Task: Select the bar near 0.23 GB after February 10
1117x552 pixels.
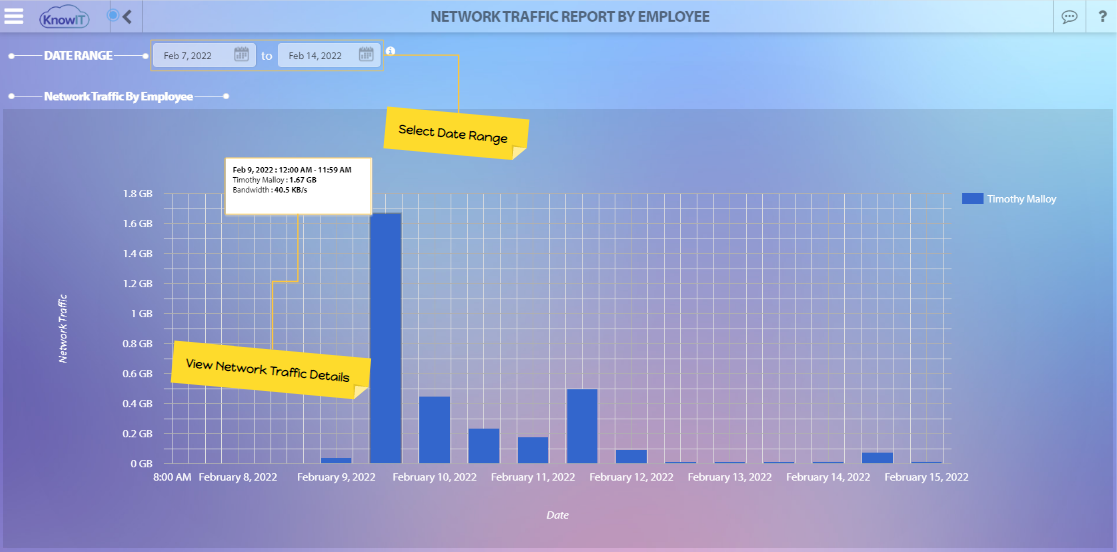Action: pyautogui.click(x=484, y=446)
